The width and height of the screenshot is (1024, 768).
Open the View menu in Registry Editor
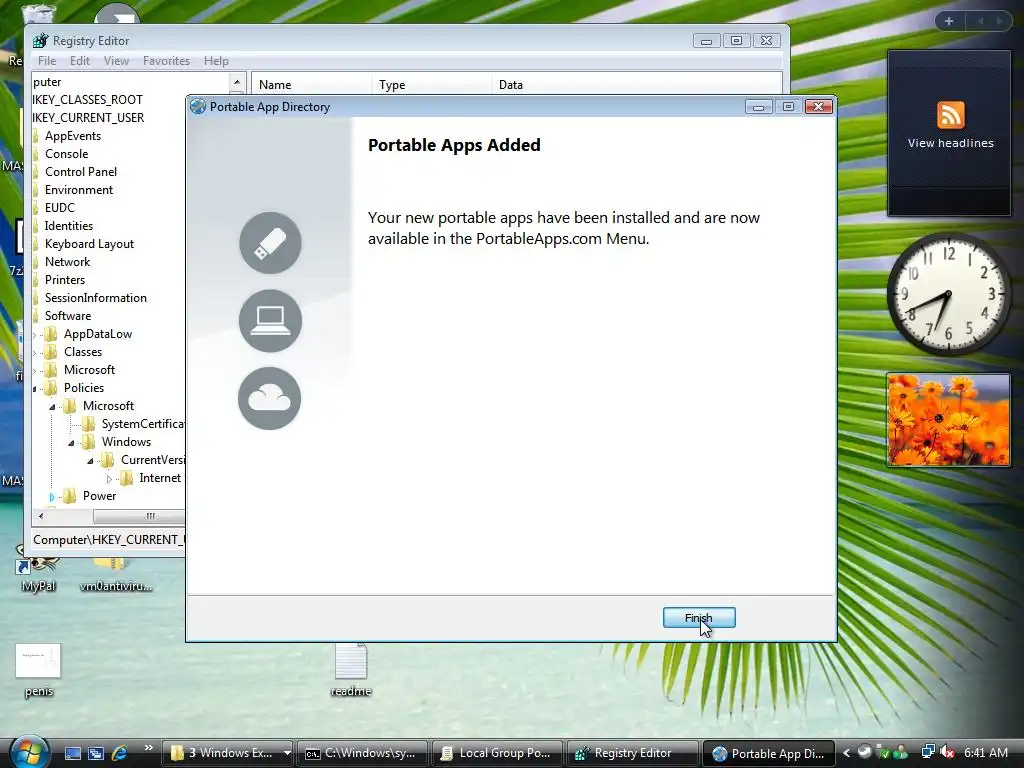tap(116, 61)
